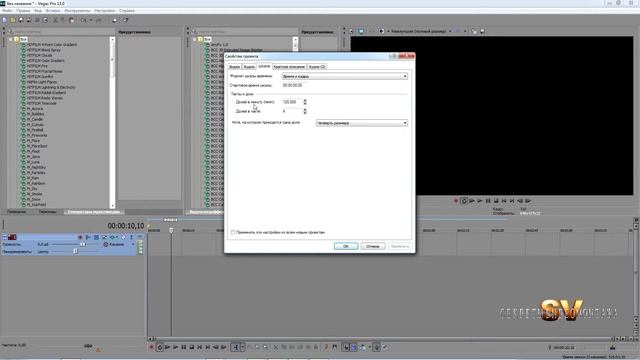Toggle Loop Playback in timeline transport
This screenshot has height=360, width=640.
coord(160,347)
